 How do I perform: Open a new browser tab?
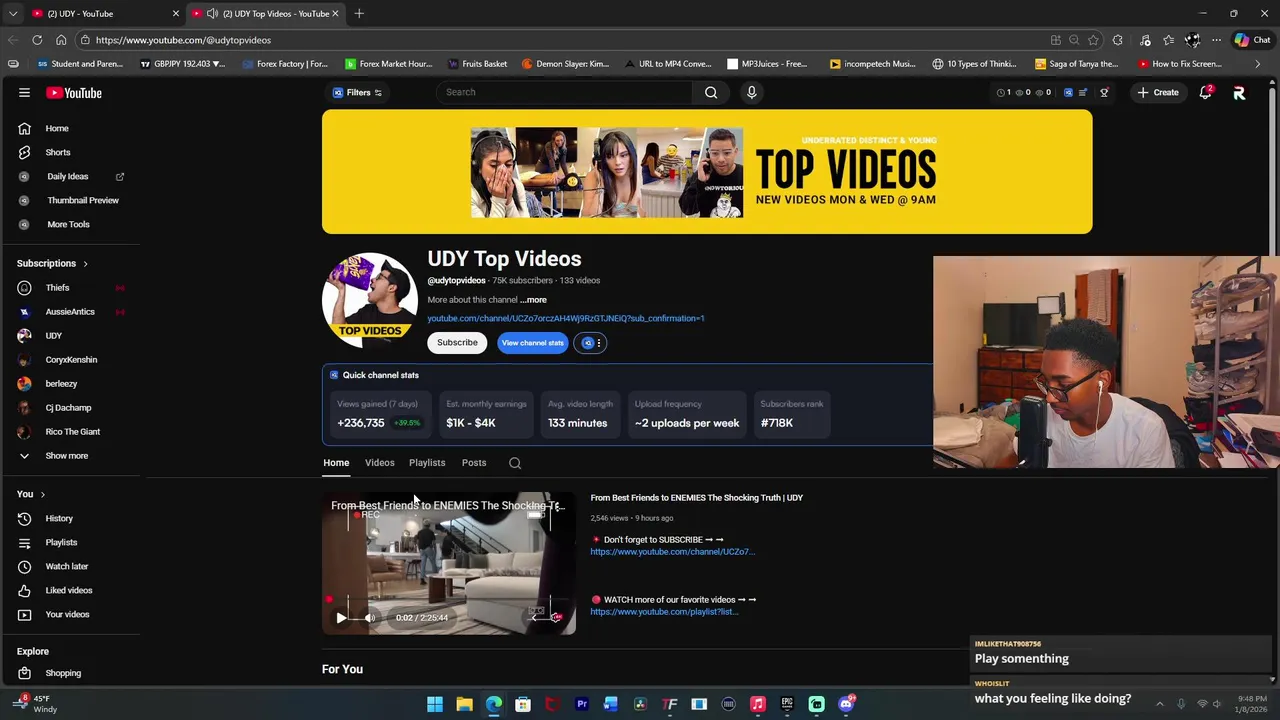(359, 13)
